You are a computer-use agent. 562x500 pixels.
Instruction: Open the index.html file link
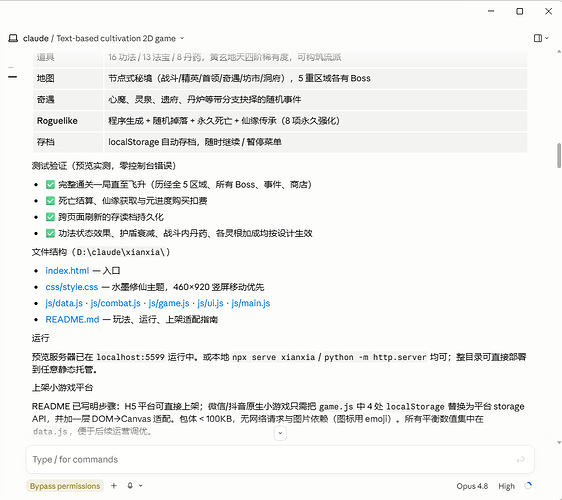(67, 271)
